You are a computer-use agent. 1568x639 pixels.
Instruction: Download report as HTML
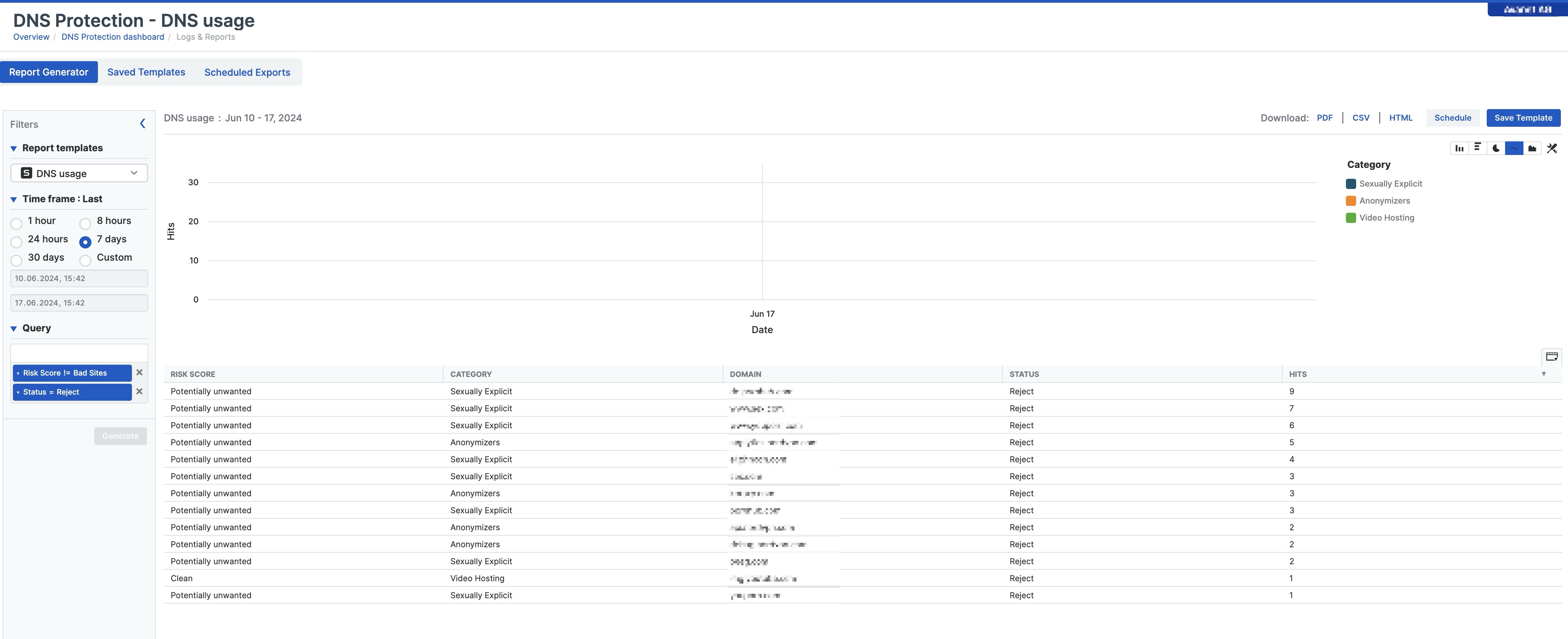coord(1401,118)
